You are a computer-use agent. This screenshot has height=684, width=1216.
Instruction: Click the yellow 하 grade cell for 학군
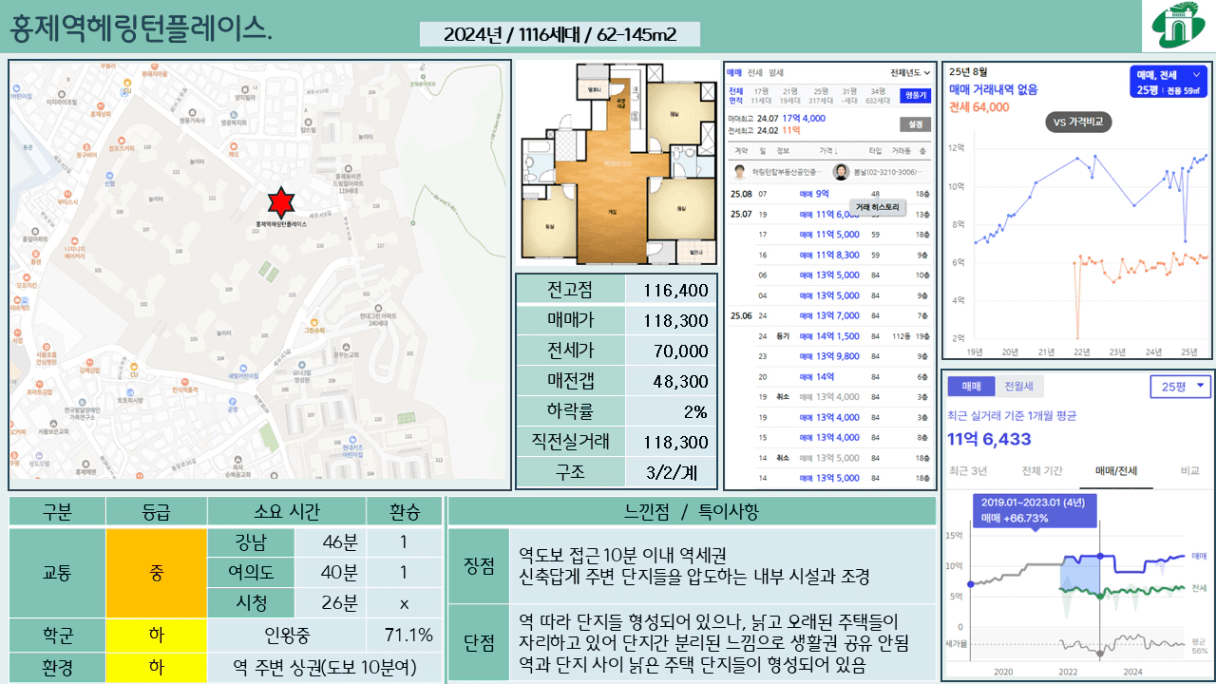pyautogui.click(x=156, y=635)
